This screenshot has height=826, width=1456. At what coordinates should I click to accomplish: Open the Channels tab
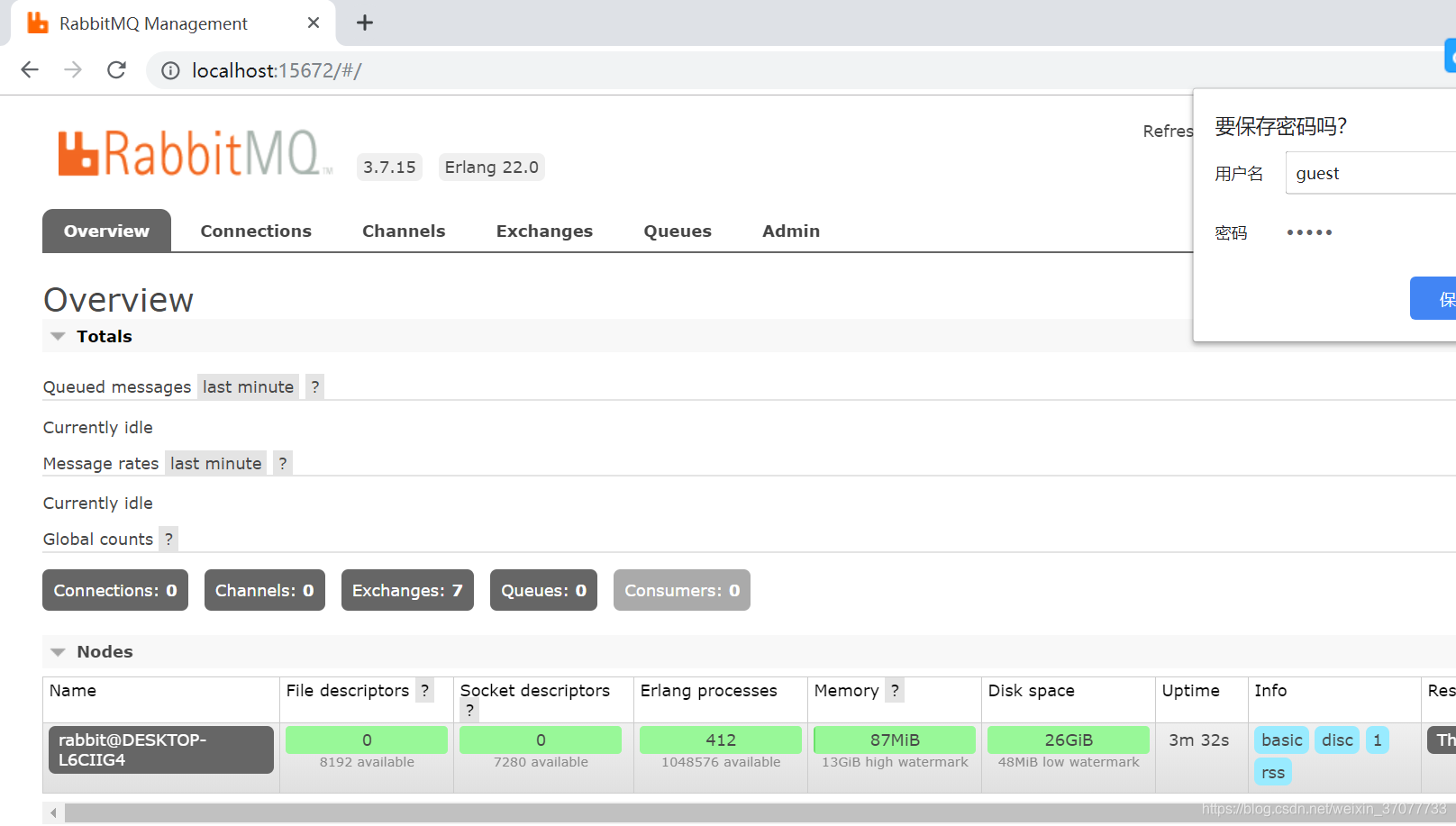click(404, 231)
